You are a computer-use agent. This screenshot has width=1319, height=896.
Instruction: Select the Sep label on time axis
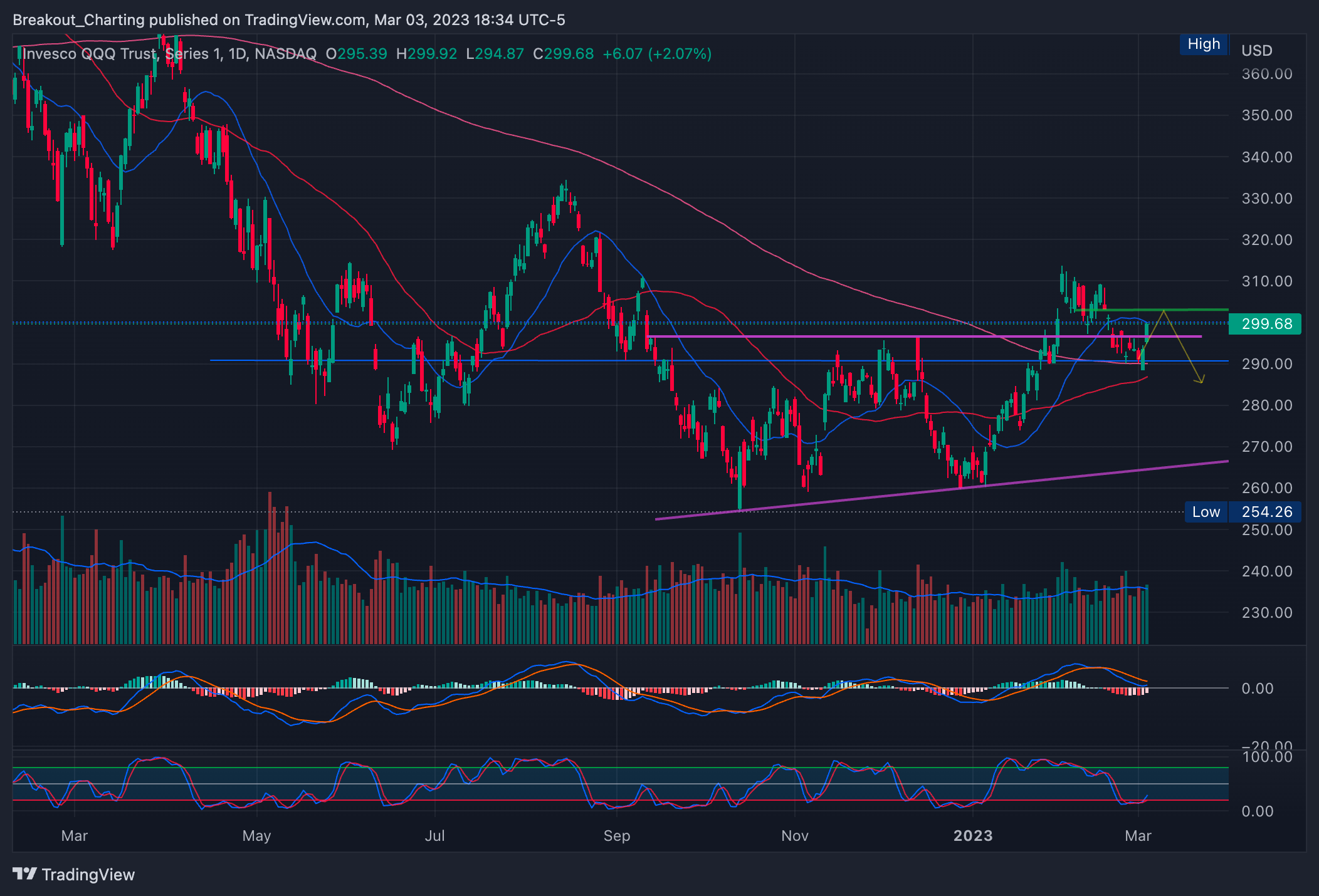[x=616, y=836]
